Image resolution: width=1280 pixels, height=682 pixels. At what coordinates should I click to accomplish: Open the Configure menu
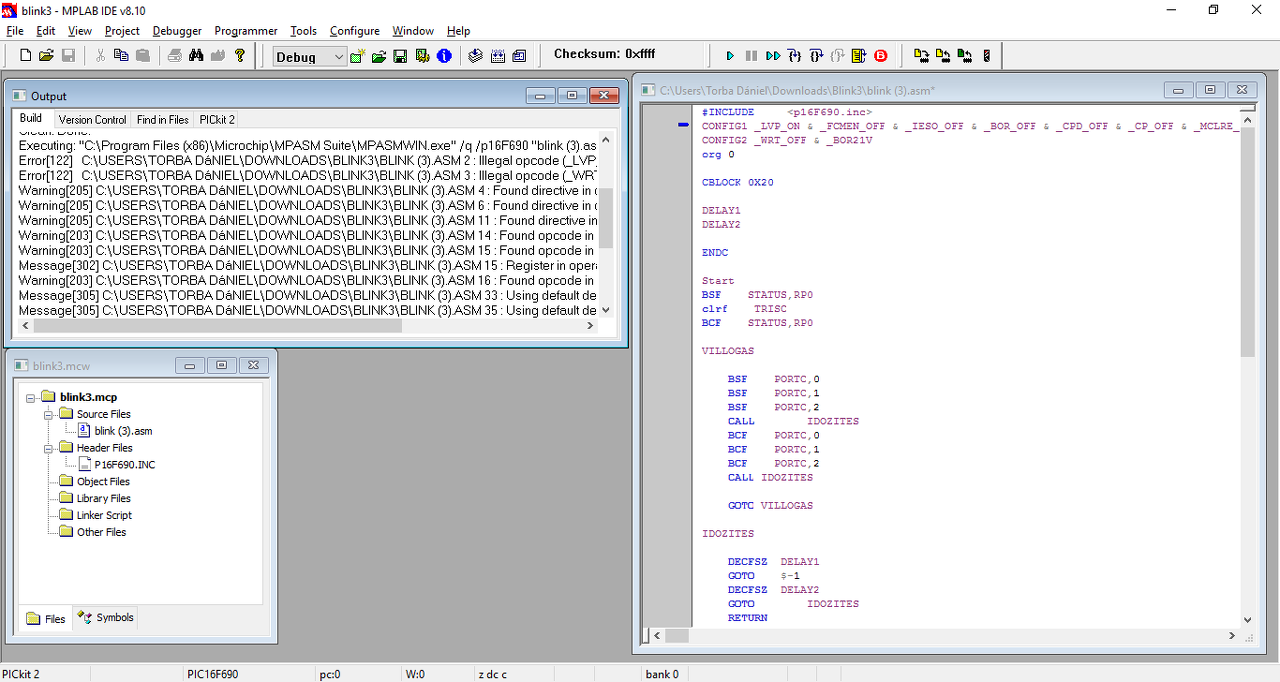tap(354, 31)
